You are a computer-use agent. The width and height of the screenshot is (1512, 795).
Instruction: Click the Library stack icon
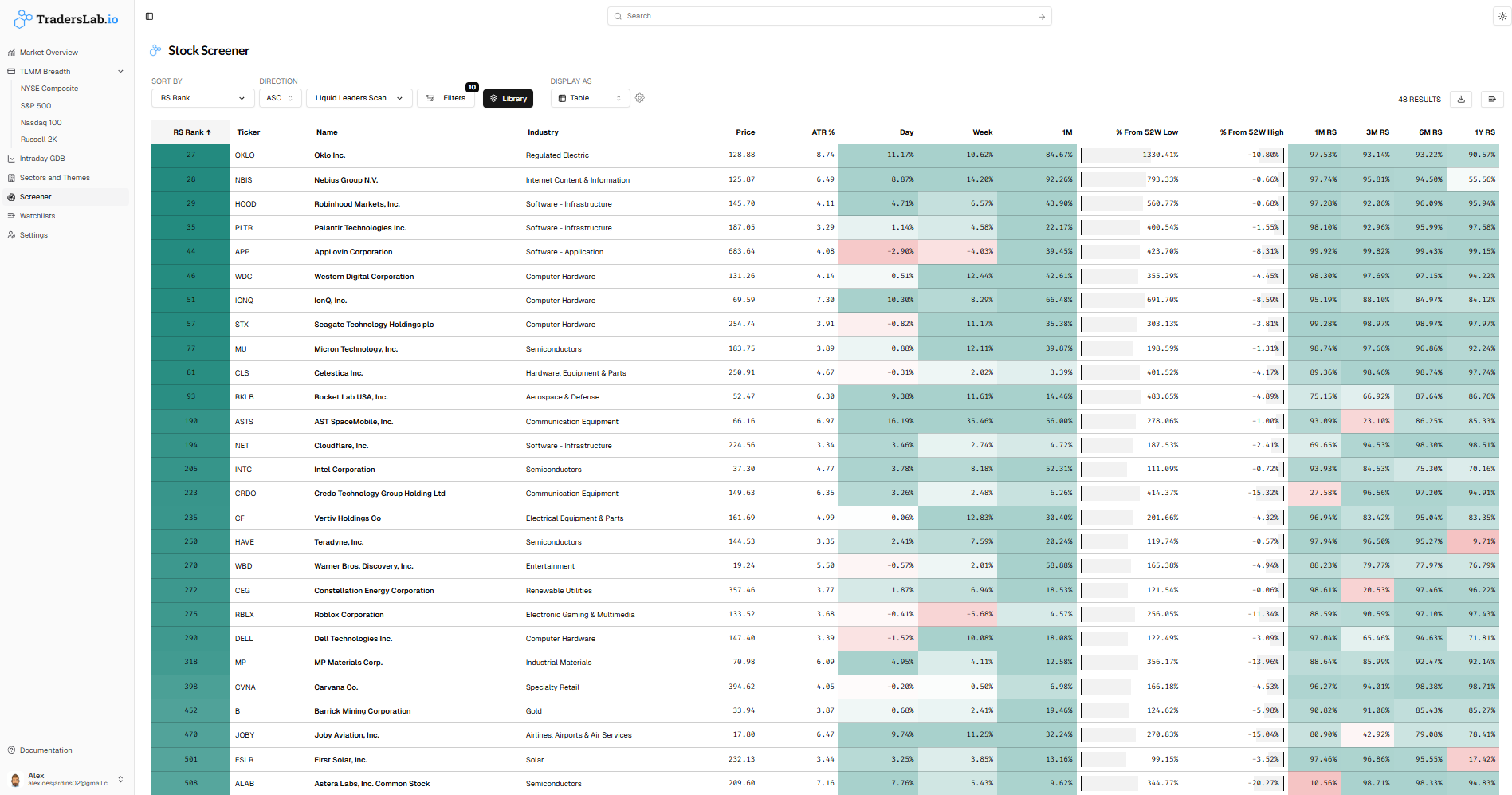coord(494,99)
